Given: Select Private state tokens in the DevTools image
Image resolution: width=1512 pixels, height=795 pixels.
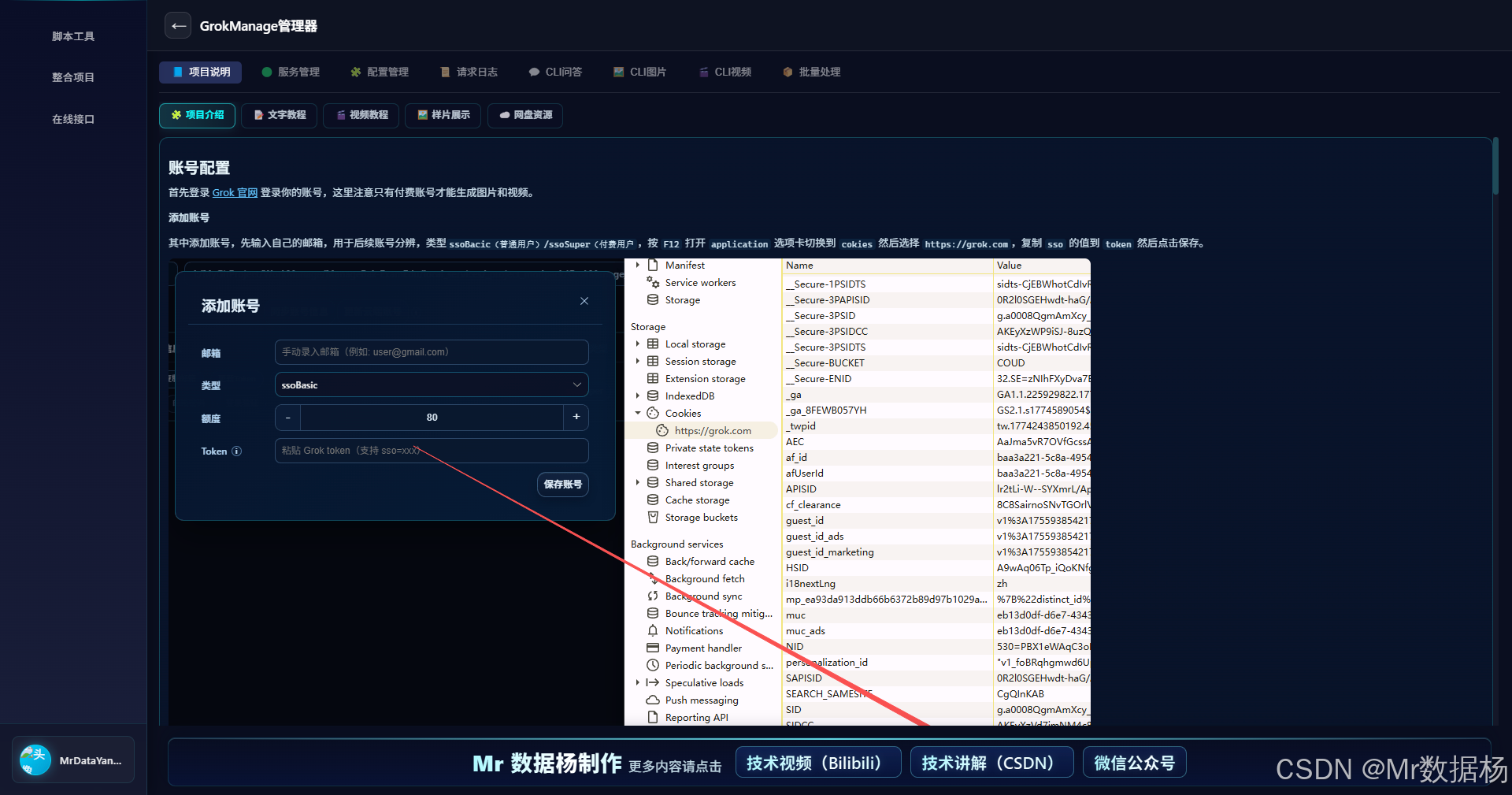Looking at the screenshot, I should tap(709, 448).
